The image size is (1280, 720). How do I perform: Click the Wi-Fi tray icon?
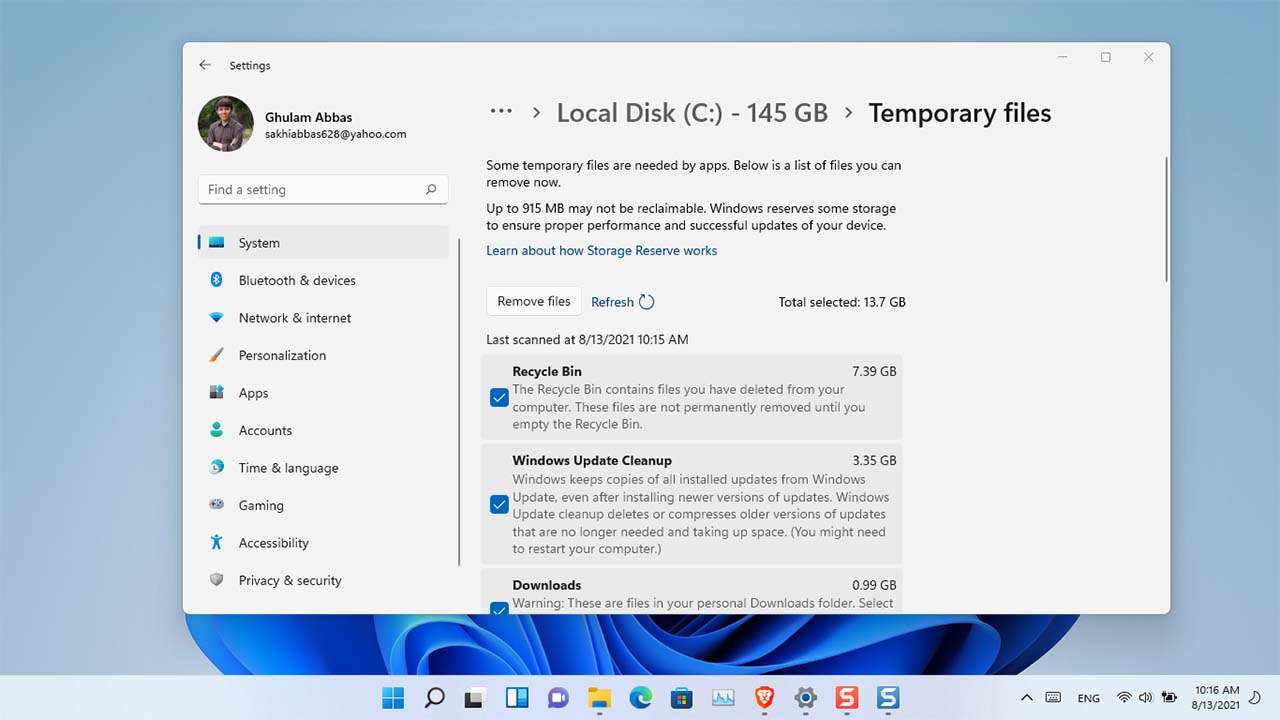click(1124, 698)
